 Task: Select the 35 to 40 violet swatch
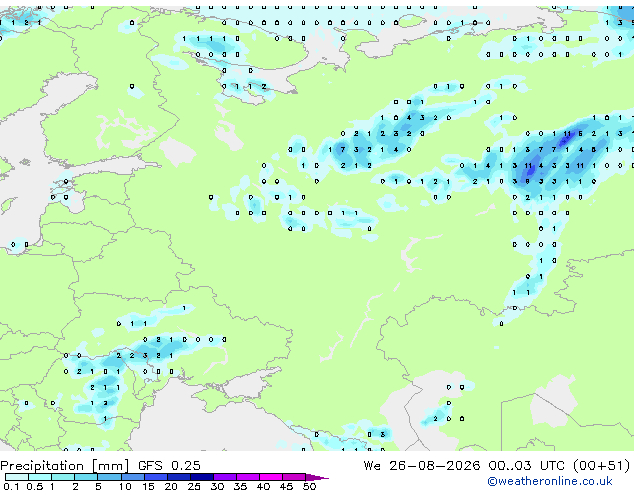coord(248,477)
